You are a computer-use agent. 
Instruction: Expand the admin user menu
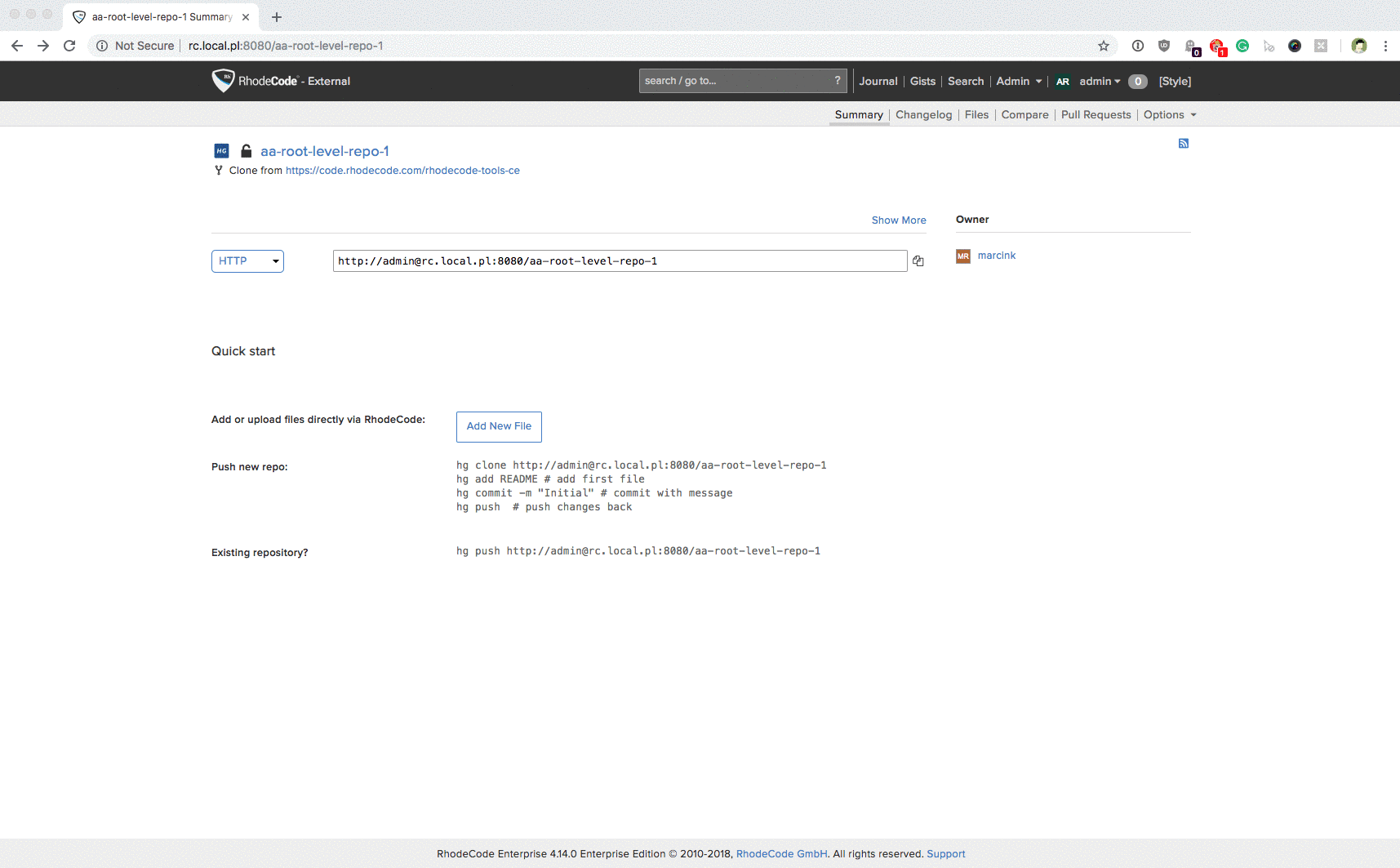tap(1099, 82)
